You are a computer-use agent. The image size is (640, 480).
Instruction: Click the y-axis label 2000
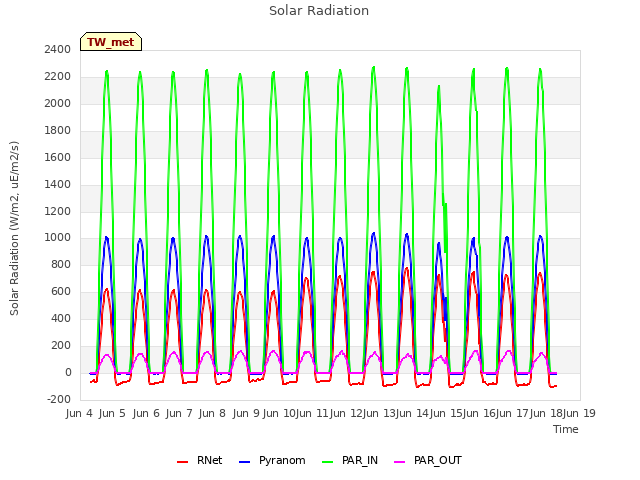pos(58,103)
